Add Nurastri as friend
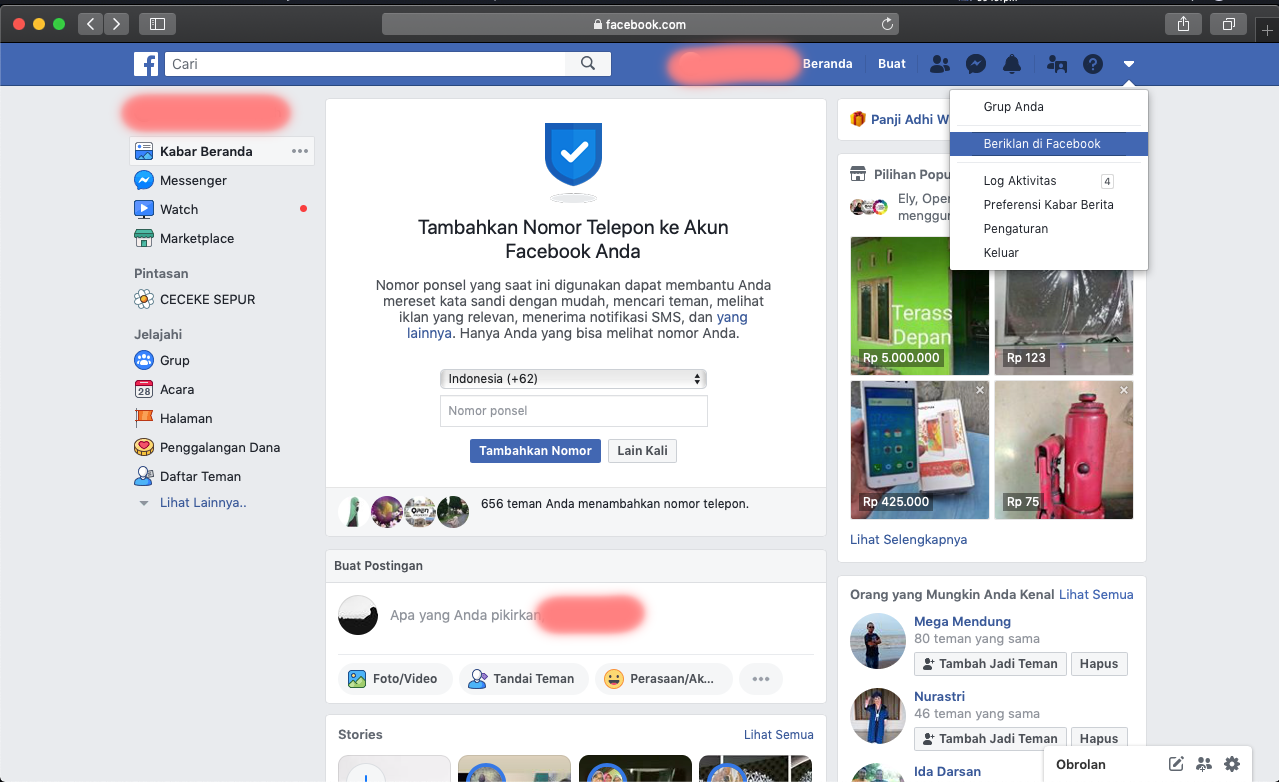The width and height of the screenshot is (1279, 782). pyautogui.click(x=989, y=739)
